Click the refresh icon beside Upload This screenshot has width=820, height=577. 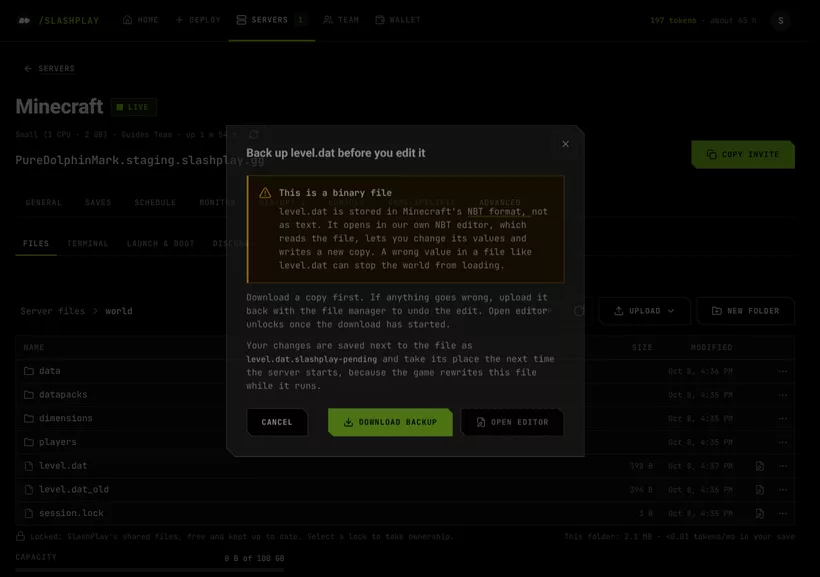(x=579, y=311)
